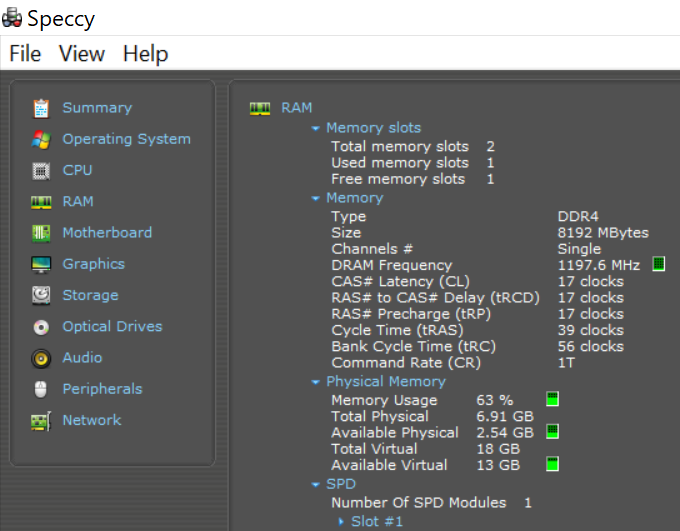Click the green graph icon beside Memory Usage
Viewport: 680px width, 531px height.
point(552,399)
